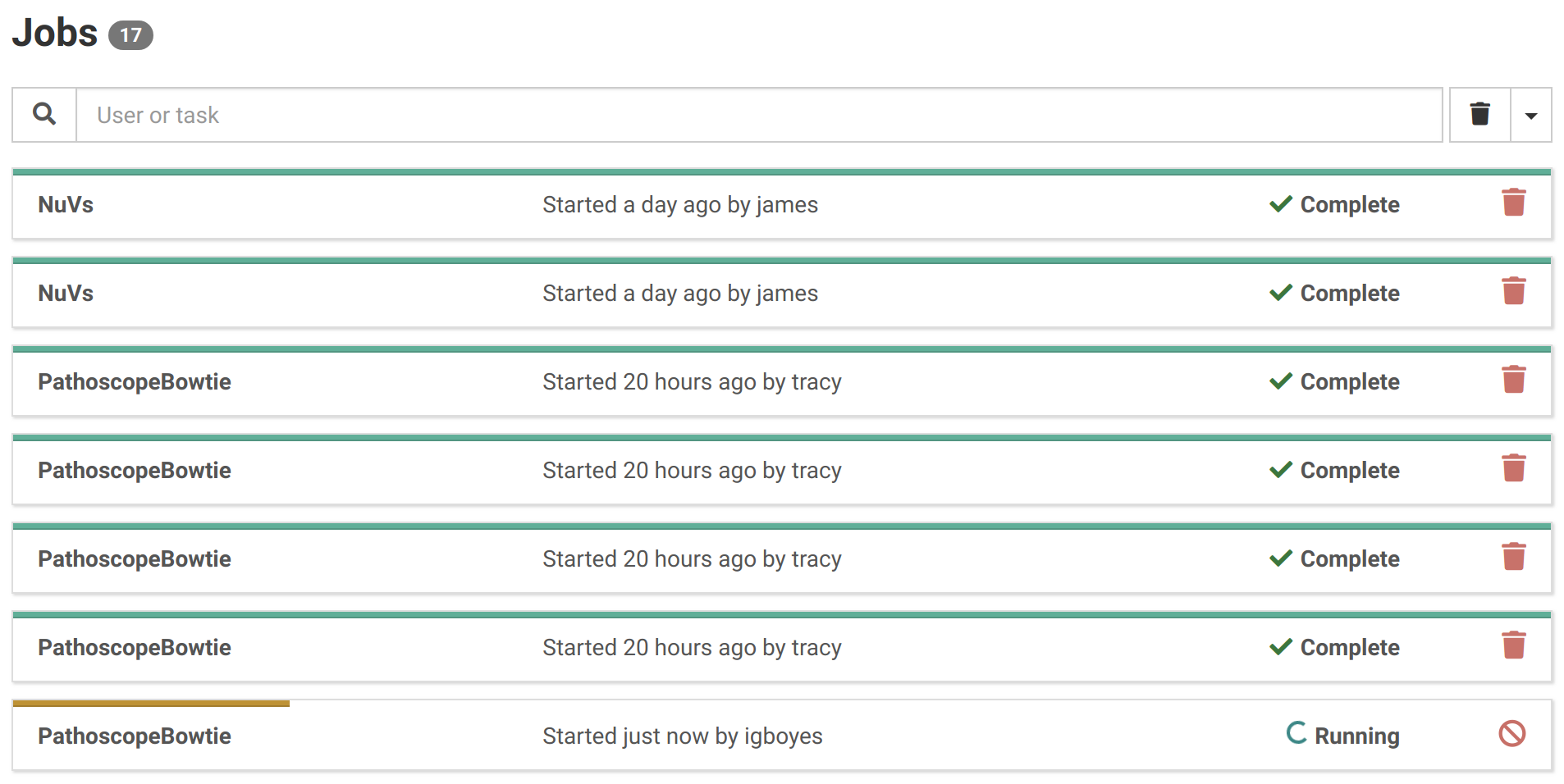
Task: Open the dropdown arrow beside toolbar trash
Action: 1530,116
